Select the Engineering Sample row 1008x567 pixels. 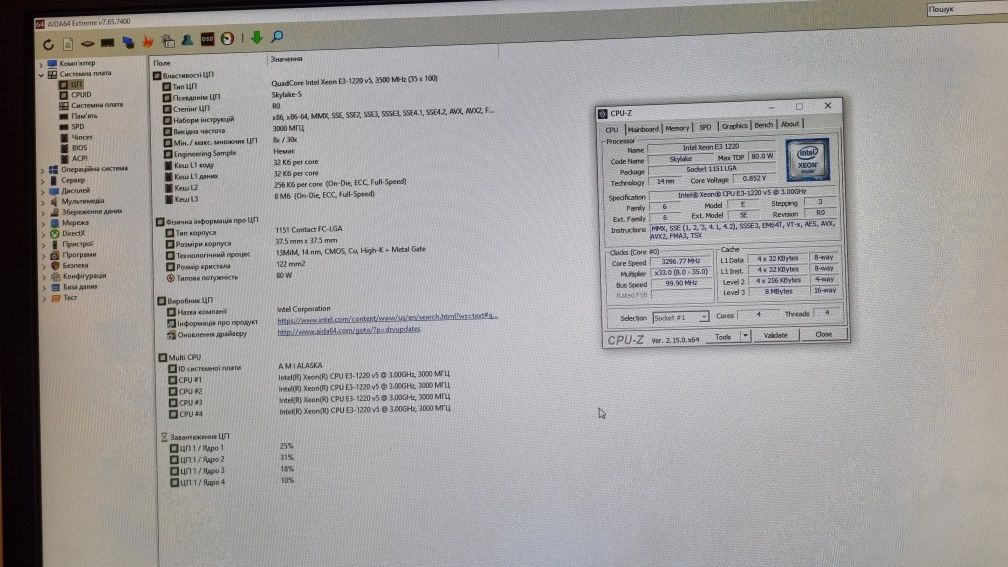[x=230, y=153]
